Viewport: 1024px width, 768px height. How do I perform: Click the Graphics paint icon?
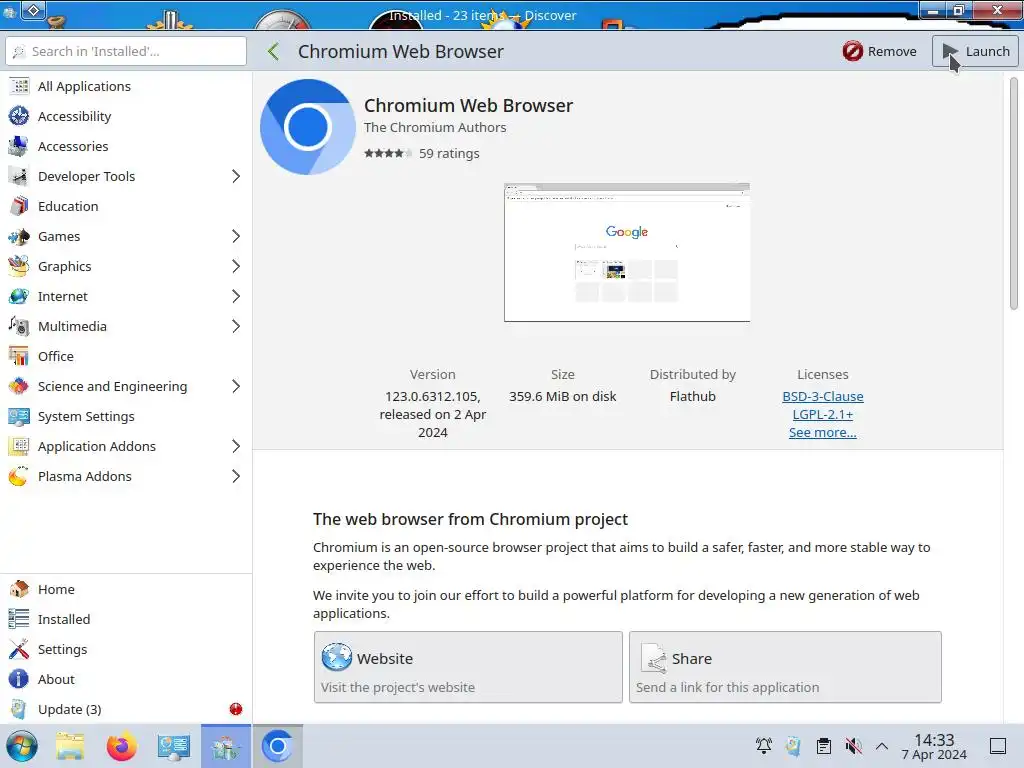[x=19, y=266]
